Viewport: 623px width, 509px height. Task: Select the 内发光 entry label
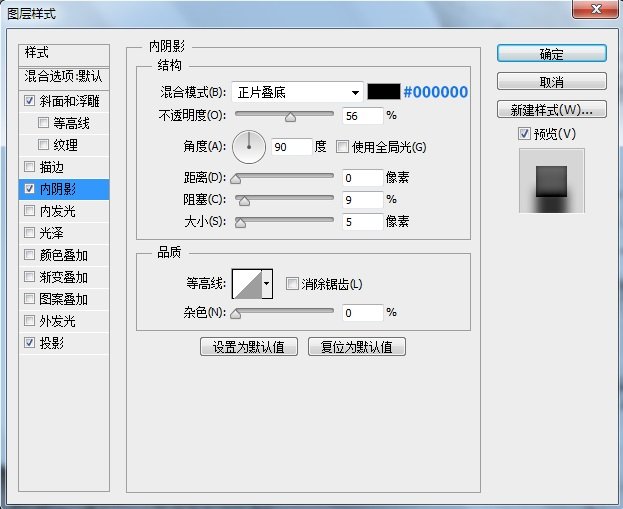pos(57,211)
